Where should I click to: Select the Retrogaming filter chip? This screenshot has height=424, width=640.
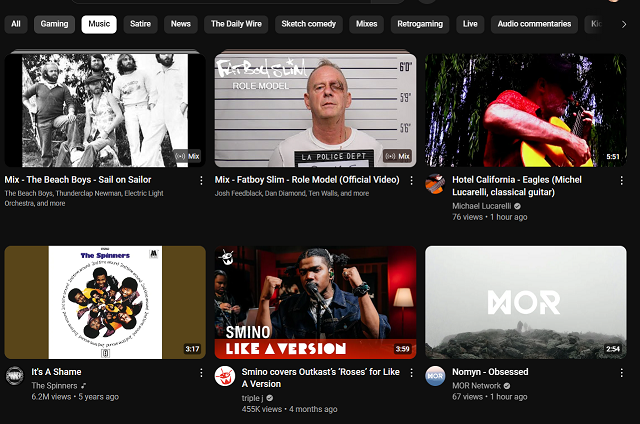[420, 24]
